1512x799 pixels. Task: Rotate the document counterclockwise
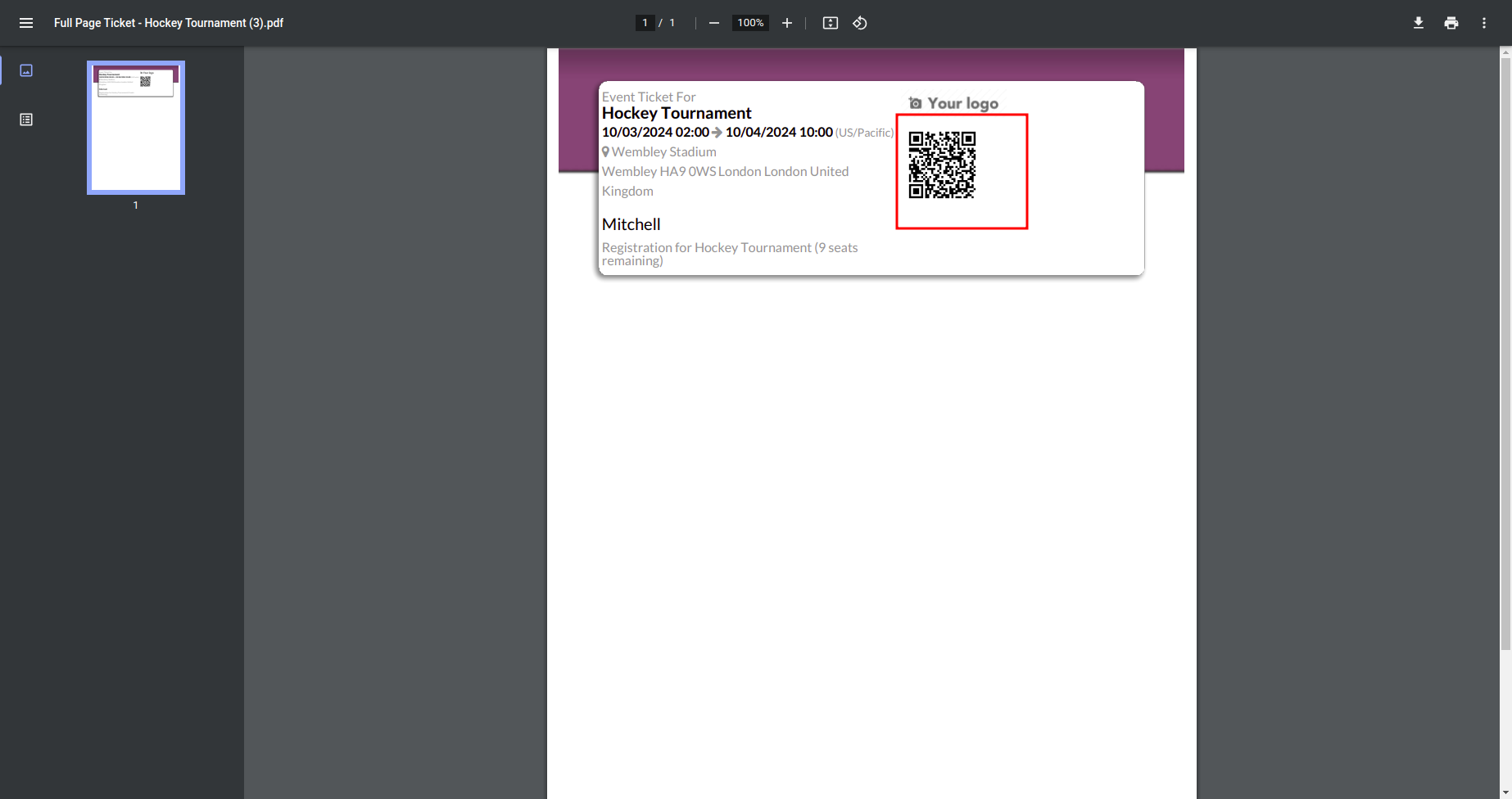click(x=860, y=23)
